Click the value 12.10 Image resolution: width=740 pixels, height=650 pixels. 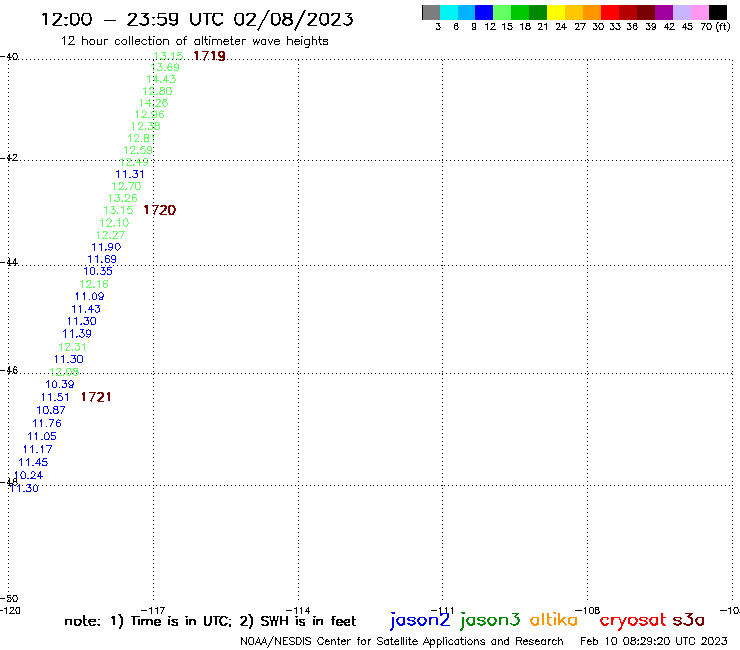click(114, 223)
